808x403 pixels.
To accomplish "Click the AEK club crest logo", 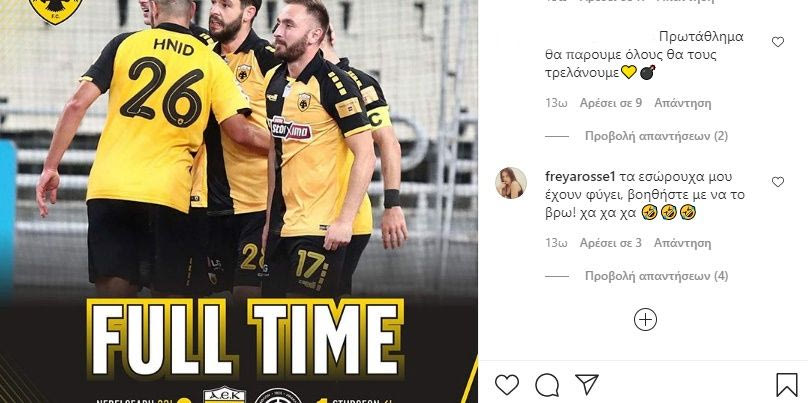I will pos(56,10).
